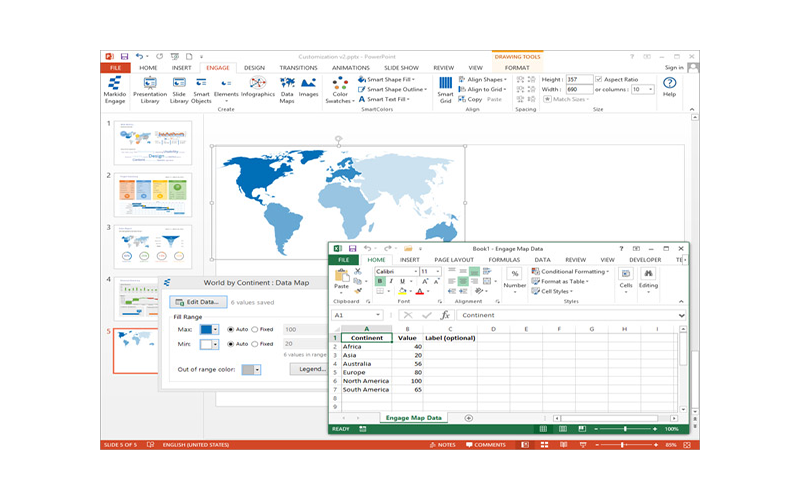Image resolution: width=800 pixels, height=500 pixels.
Task: Click the Smart Grid icon
Action: 445,90
